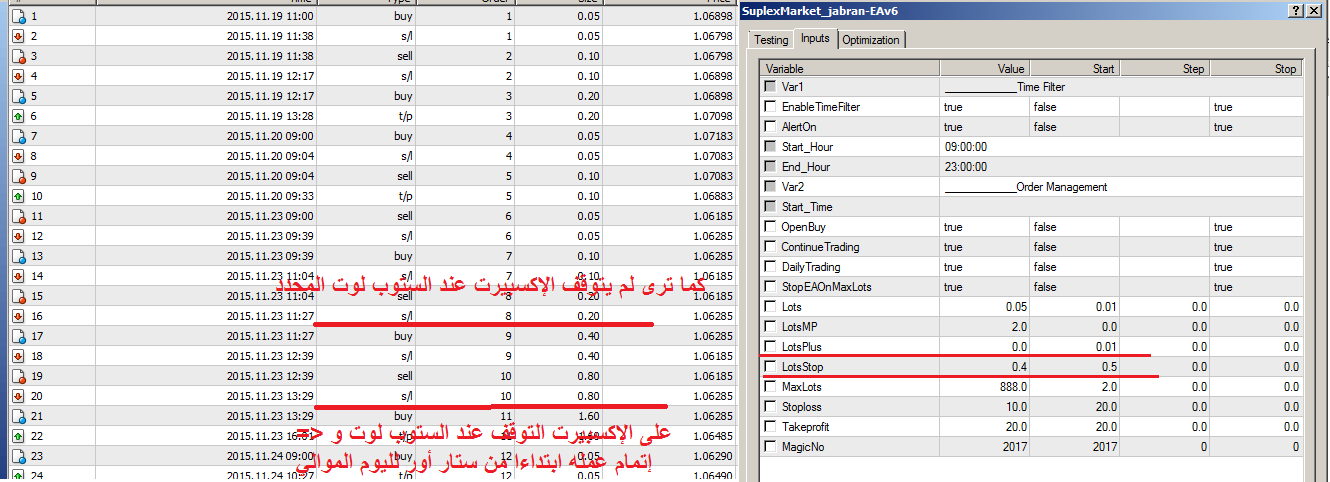The height and width of the screenshot is (482, 1330).
Task: Toggle the ContinueTrading checkbox
Action: tap(770, 247)
